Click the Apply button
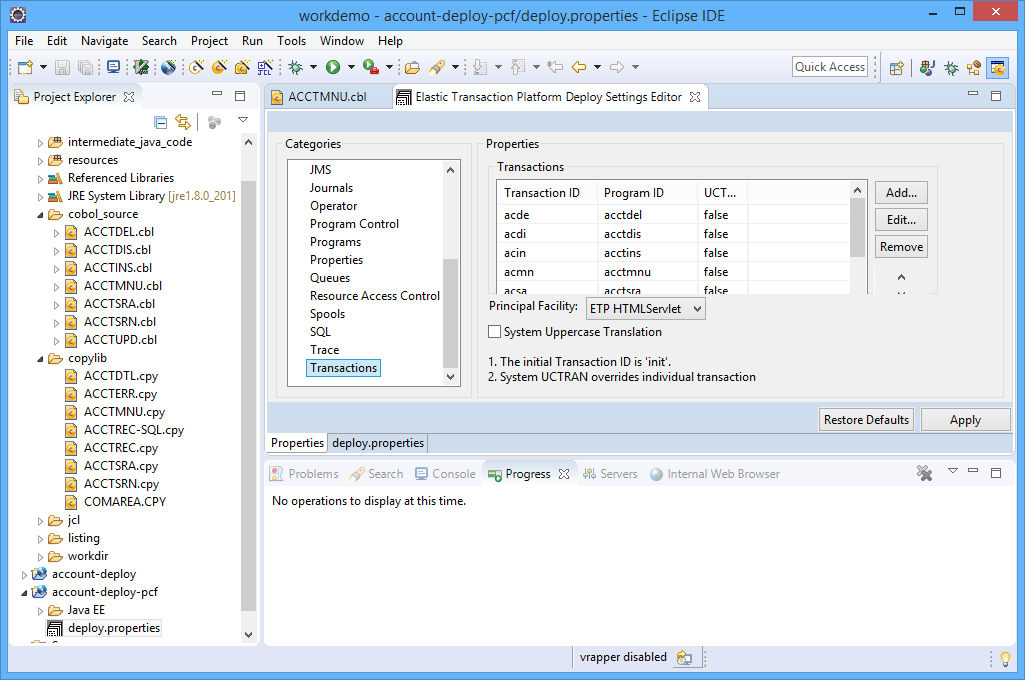Viewport: 1025px width, 680px height. [x=965, y=420]
